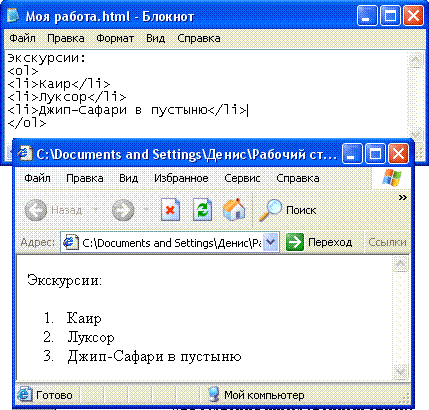Image resolution: width=429 pixels, height=410 pixels.
Task: Click the Назад back arrow icon
Action: [x=36, y=210]
